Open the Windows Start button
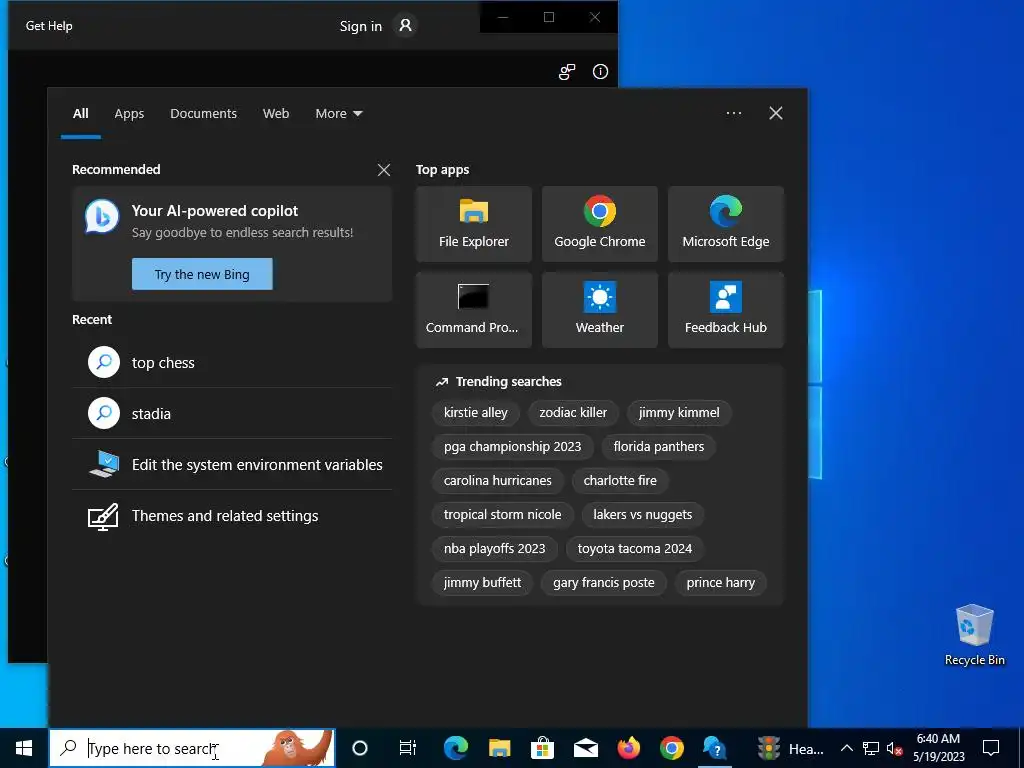Viewport: 1024px width, 768px height. 24,748
